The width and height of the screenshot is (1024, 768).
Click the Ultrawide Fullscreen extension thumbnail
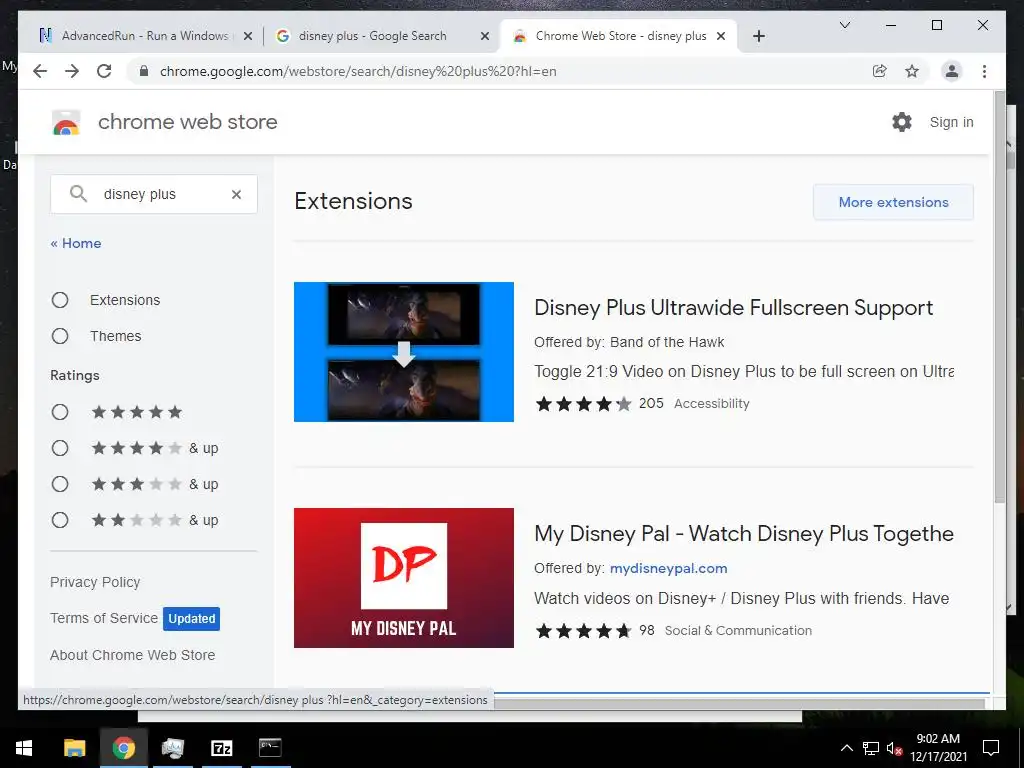[x=404, y=352]
